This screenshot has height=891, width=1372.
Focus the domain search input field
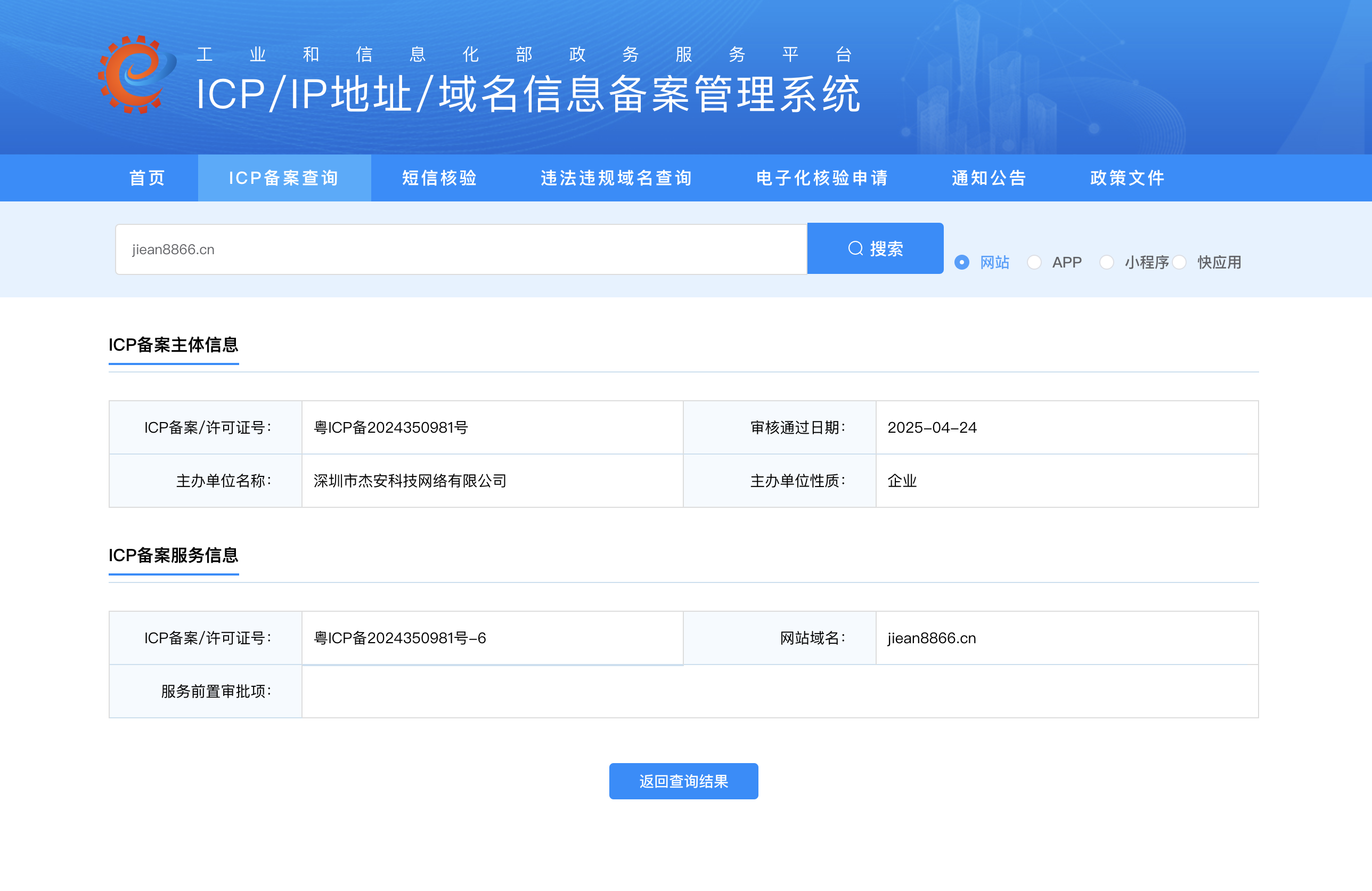(x=460, y=249)
